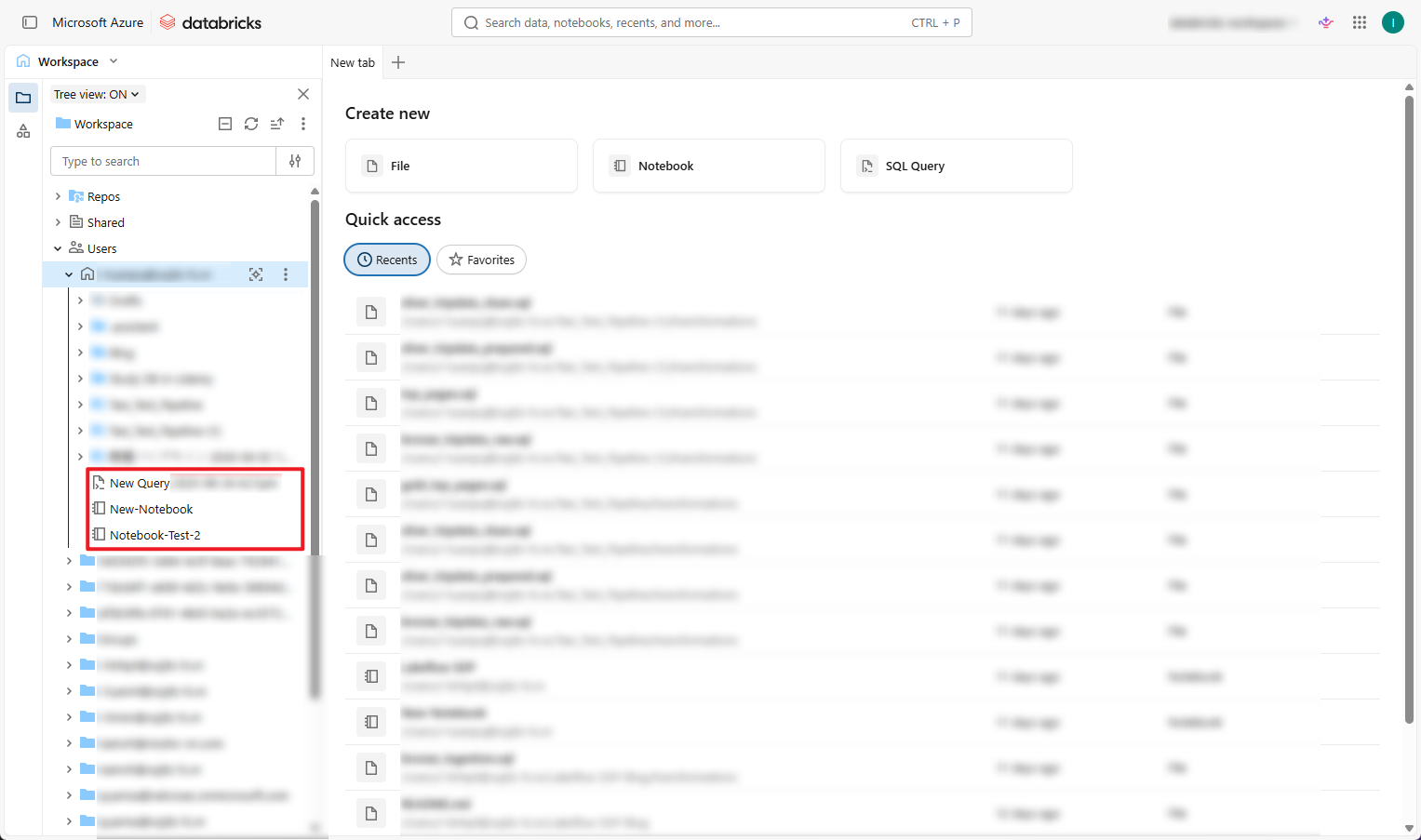Click the Type to search field
The width and height of the screenshot is (1421, 840).
(x=164, y=161)
